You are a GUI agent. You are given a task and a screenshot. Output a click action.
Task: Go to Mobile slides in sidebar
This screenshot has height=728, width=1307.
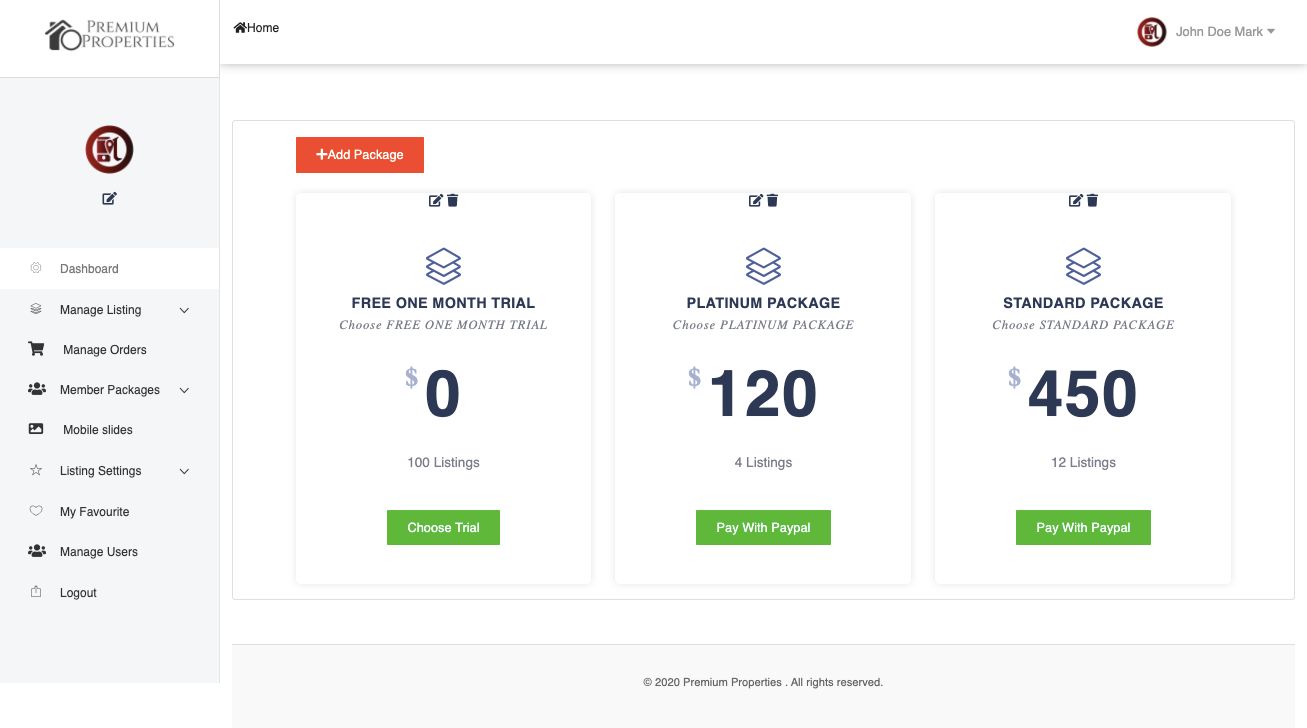point(97,430)
